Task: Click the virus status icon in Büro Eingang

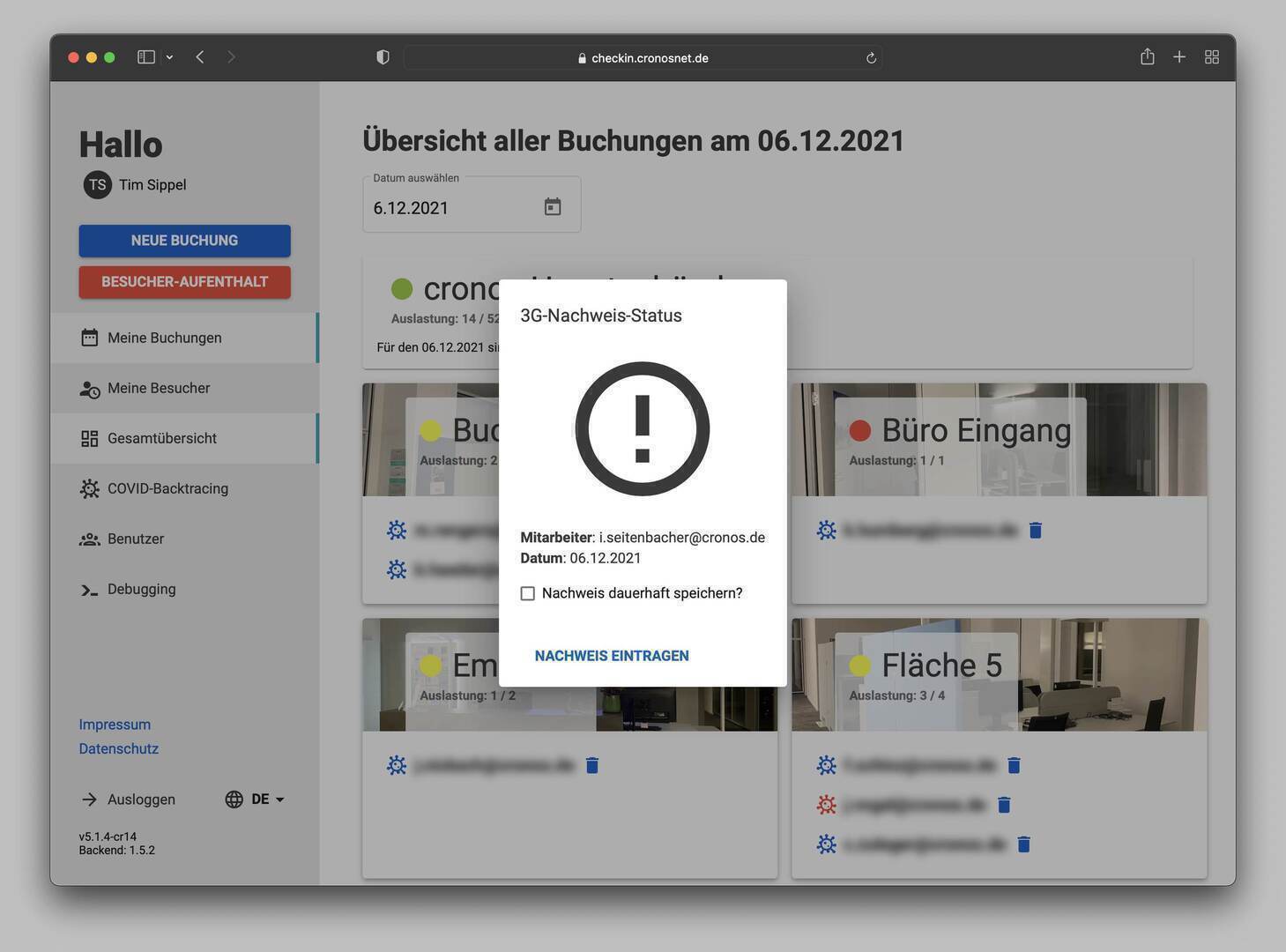Action: (826, 531)
